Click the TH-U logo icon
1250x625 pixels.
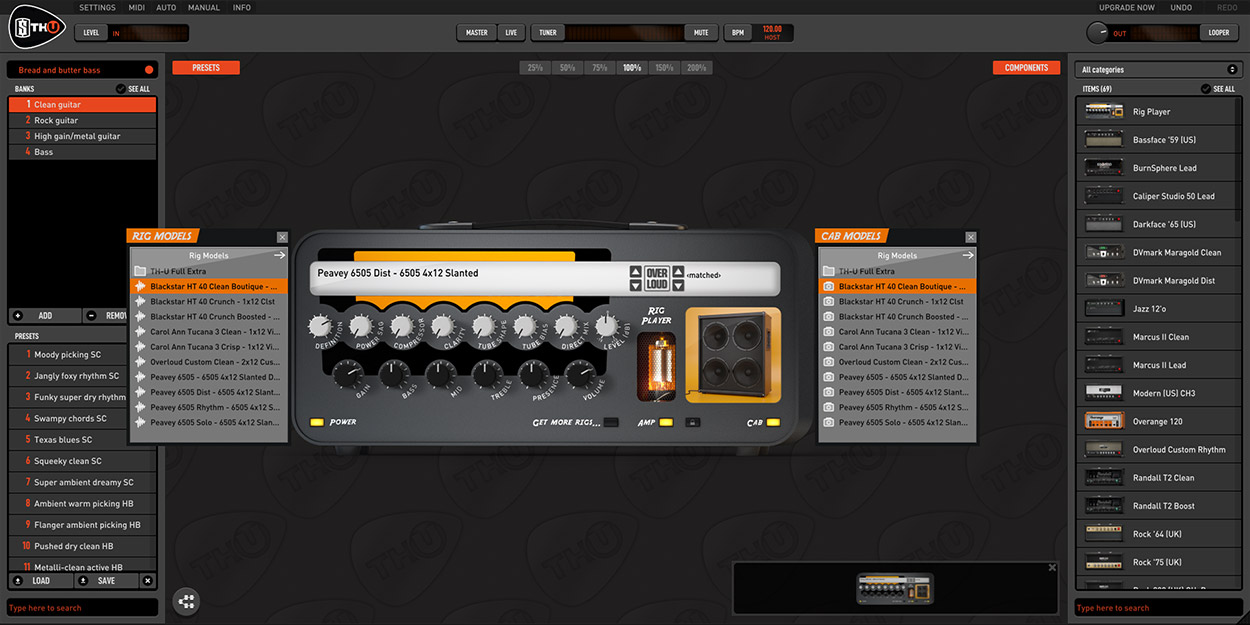[x=37, y=27]
